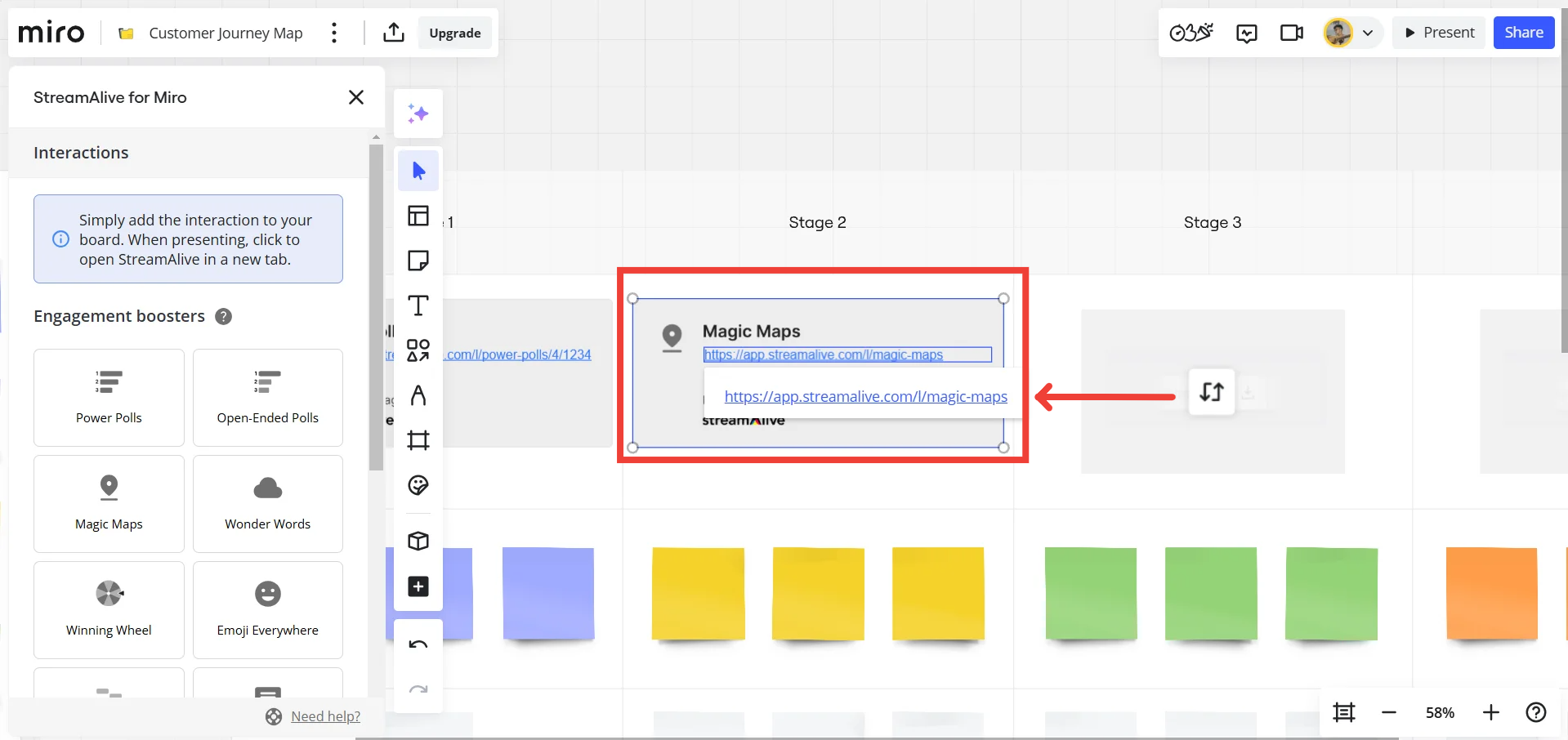This screenshot has height=740, width=1568.
Task: Open the Need help? link
Action: [325, 716]
